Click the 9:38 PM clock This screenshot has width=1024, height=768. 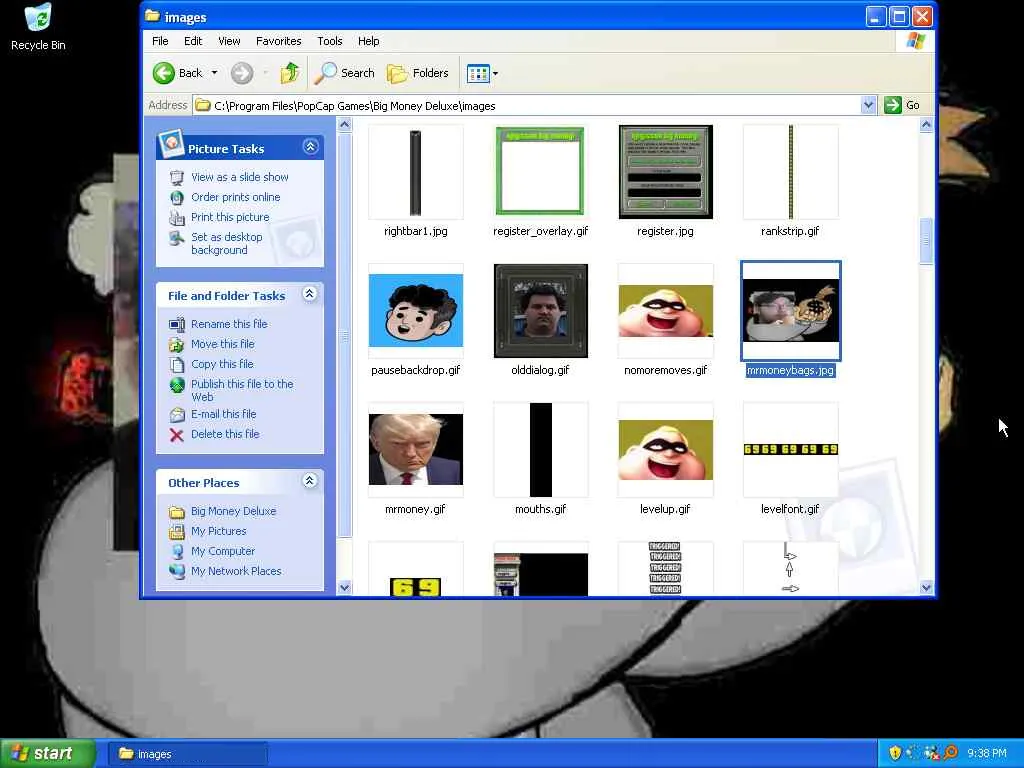[986, 754]
